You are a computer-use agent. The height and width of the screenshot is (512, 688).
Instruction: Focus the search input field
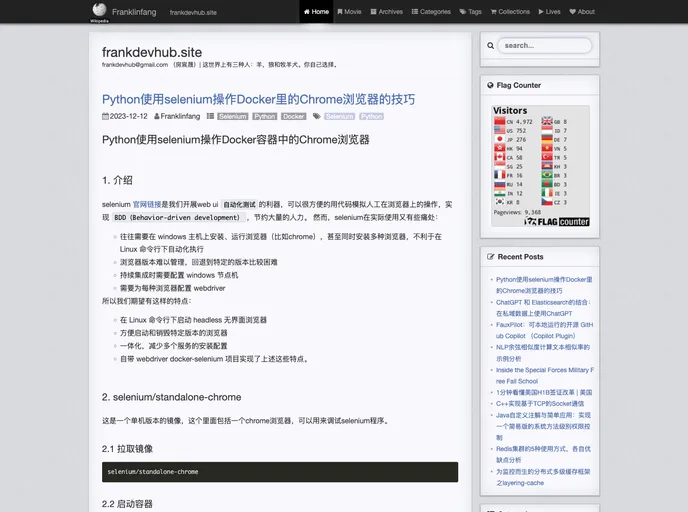coord(545,45)
